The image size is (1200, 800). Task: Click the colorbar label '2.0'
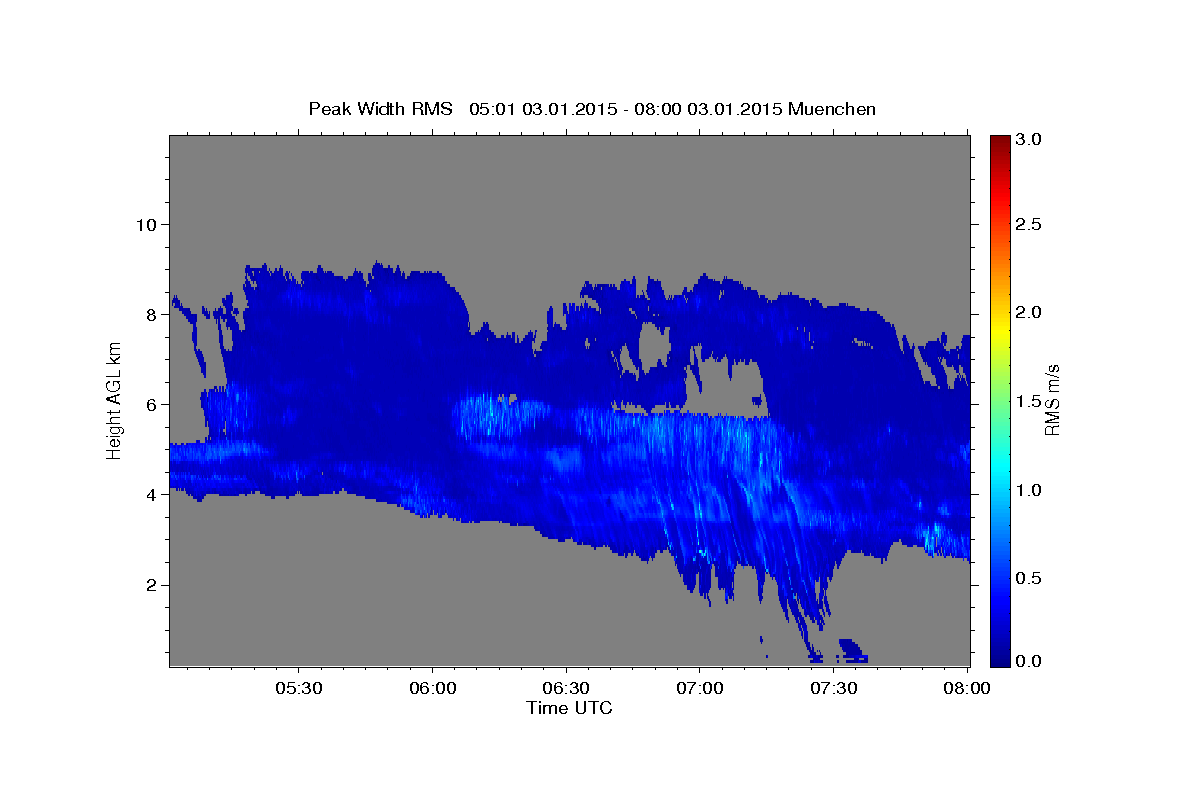pos(1030,312)
